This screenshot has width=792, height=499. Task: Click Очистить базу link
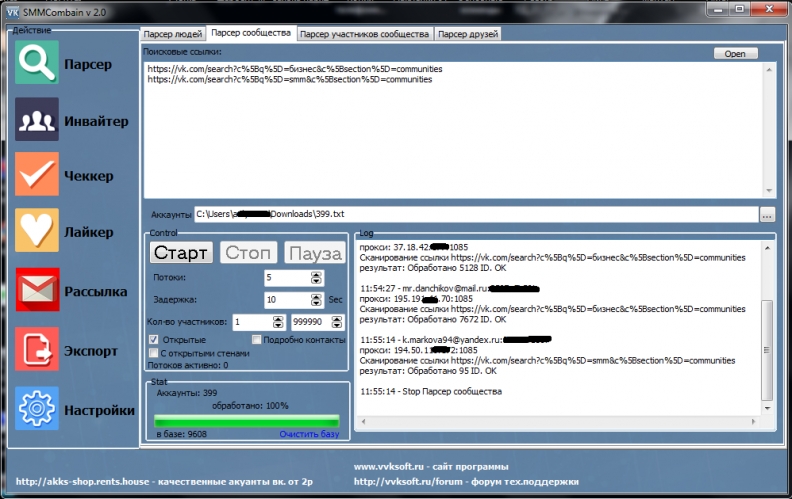tap(309, 434)
